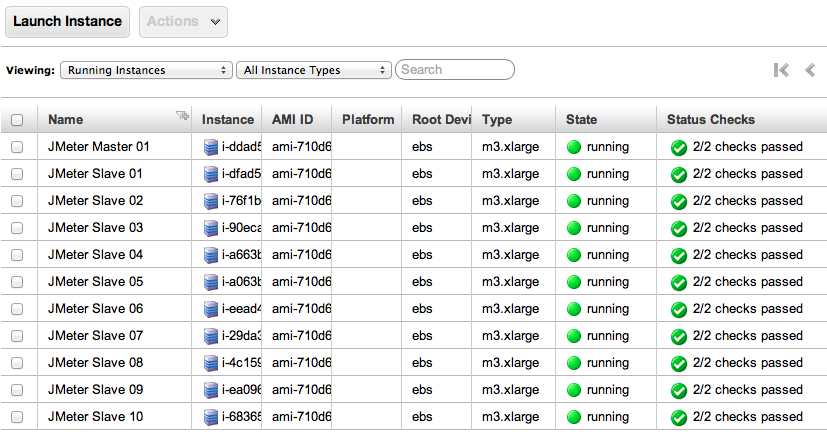
Task: Check the JMeter Slave 09 checkbox
Action: [x=17, y=389]
